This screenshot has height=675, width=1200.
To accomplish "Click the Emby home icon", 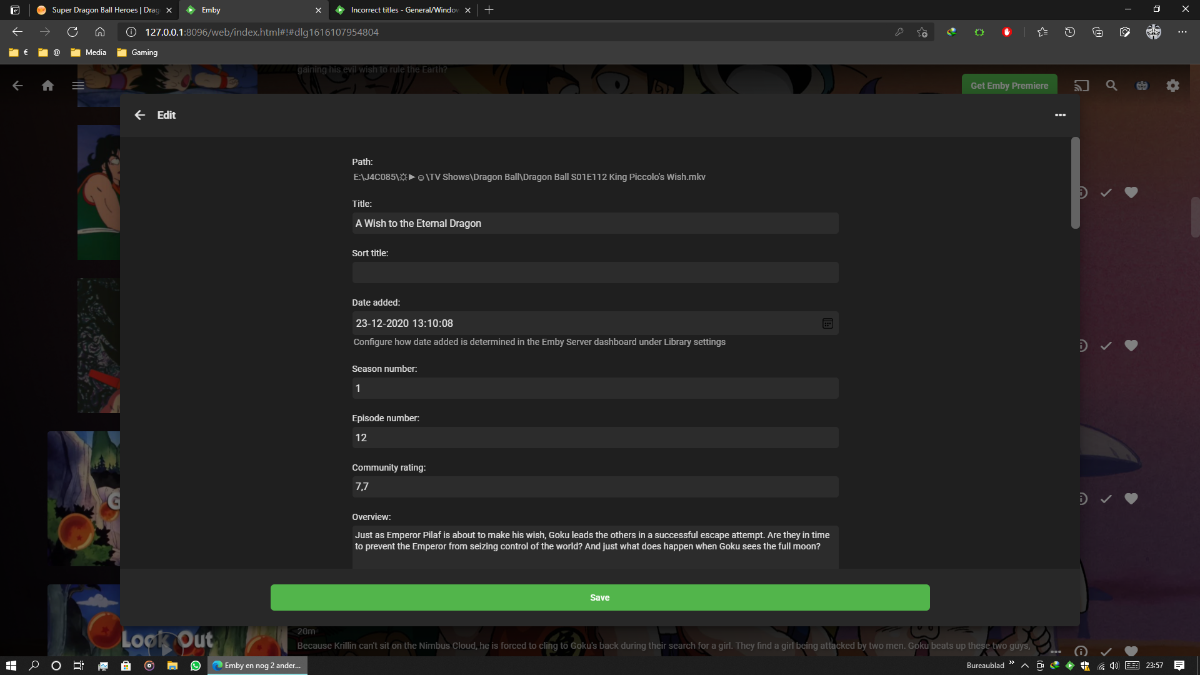I will point(47,86).
